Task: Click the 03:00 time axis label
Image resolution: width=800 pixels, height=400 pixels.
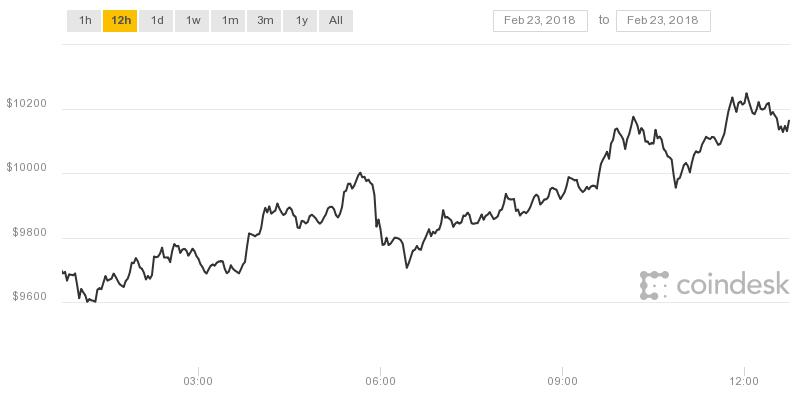Action: (198, 381)
